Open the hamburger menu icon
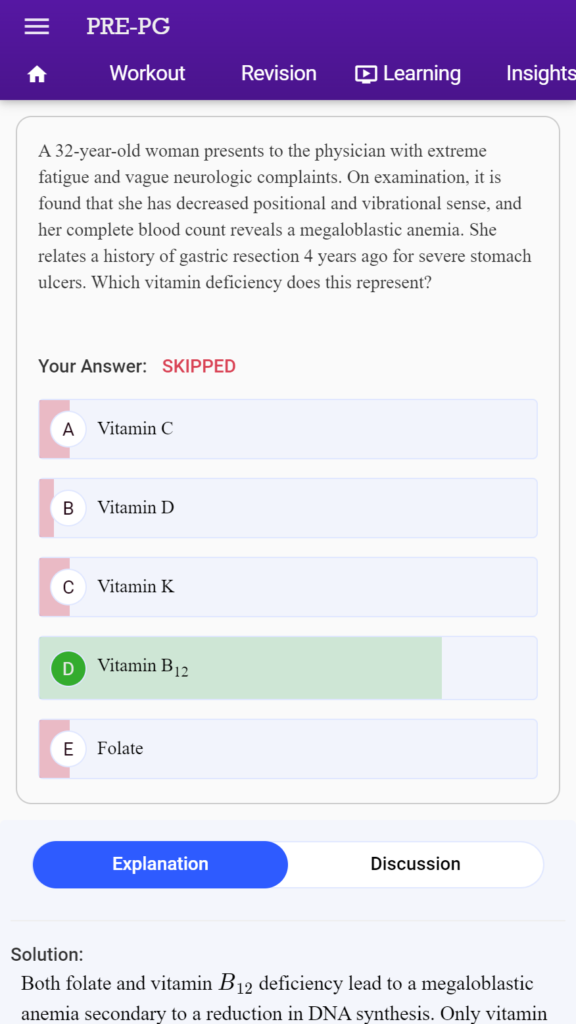Viewport: 576px width, 1024px height. pyautogui.click(x=37, y=26)
